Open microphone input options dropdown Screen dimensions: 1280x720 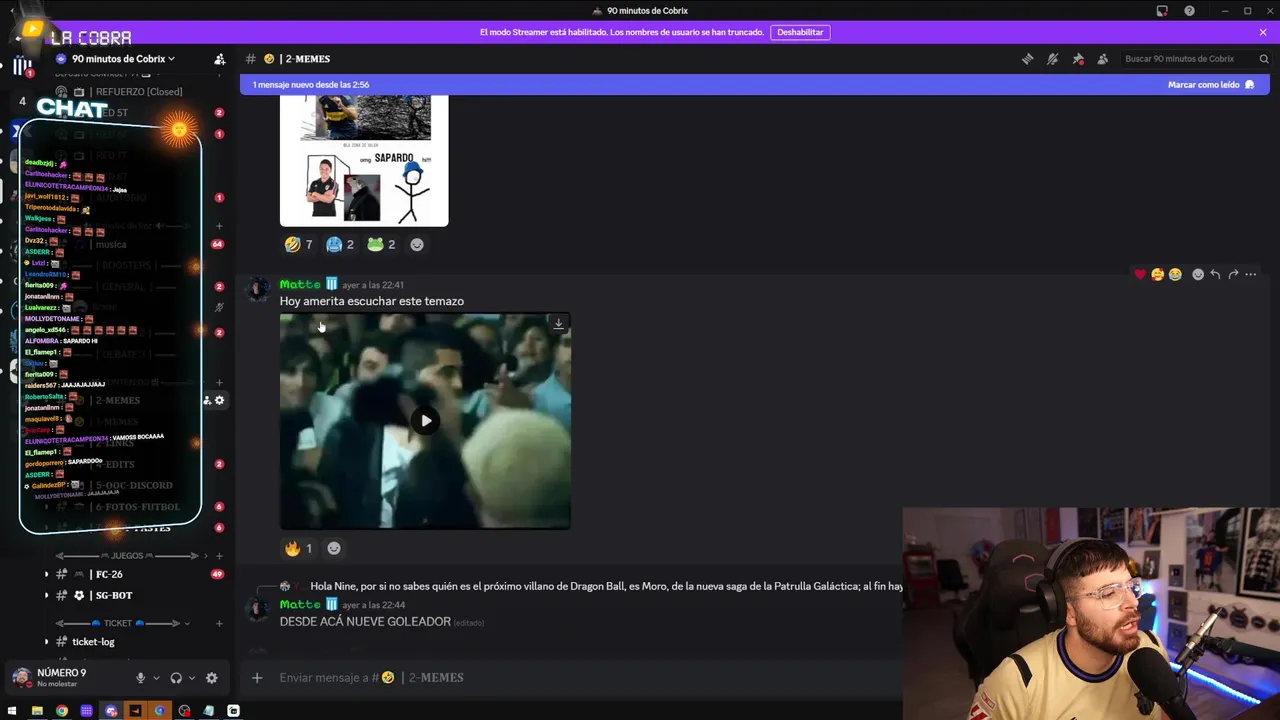coord(156,678)
